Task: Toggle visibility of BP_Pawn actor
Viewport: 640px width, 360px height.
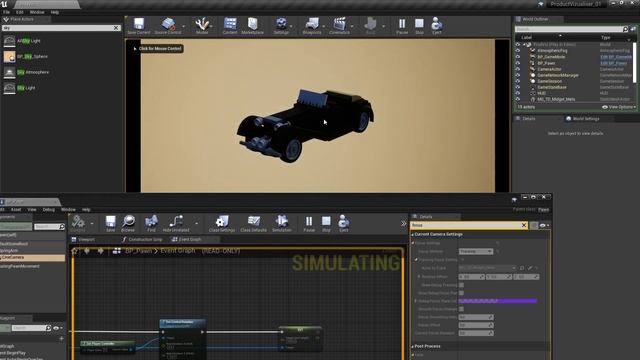Action: point(518,63)
